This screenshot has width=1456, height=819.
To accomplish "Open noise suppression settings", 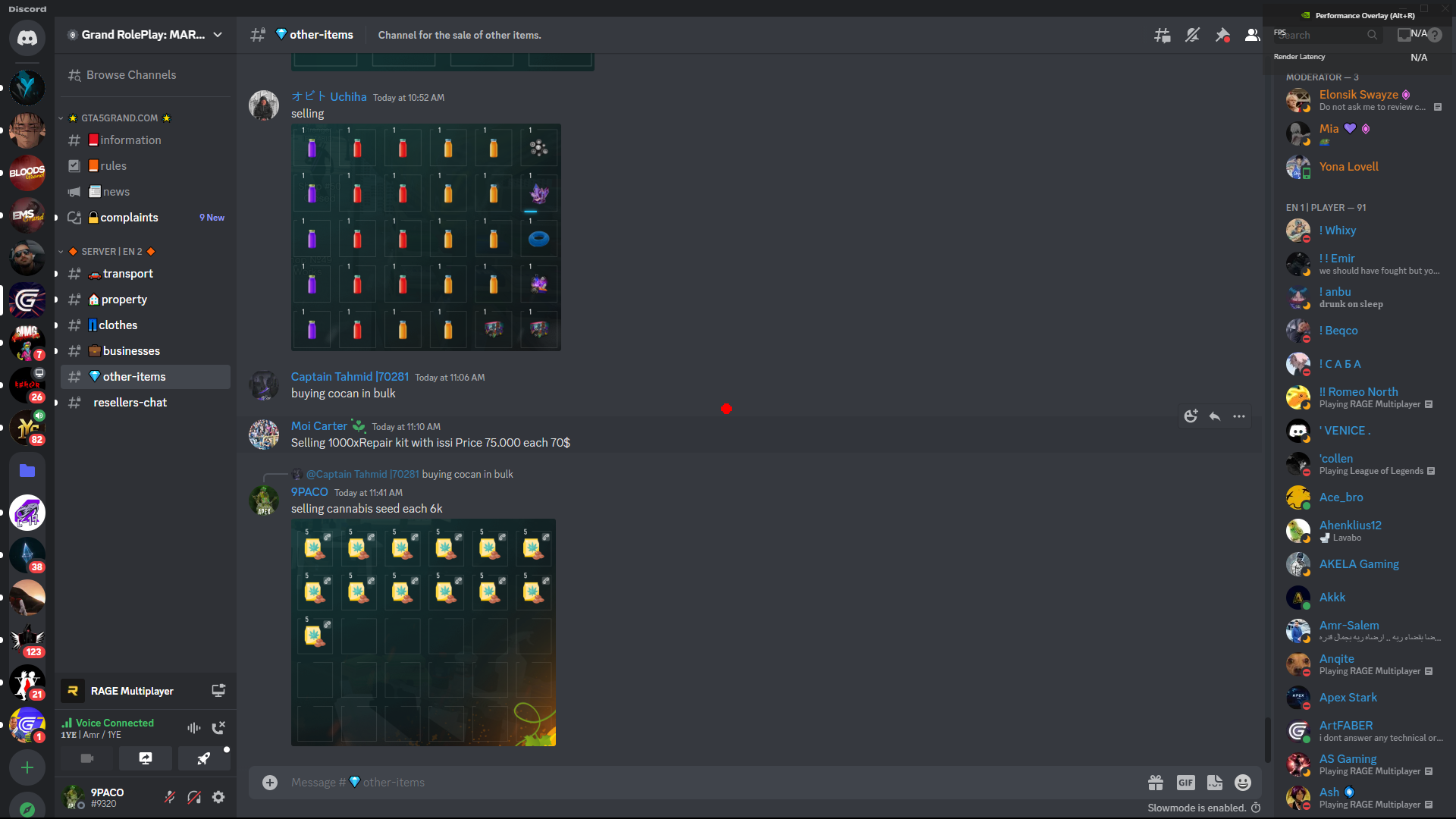I will [x=194, y=728].
